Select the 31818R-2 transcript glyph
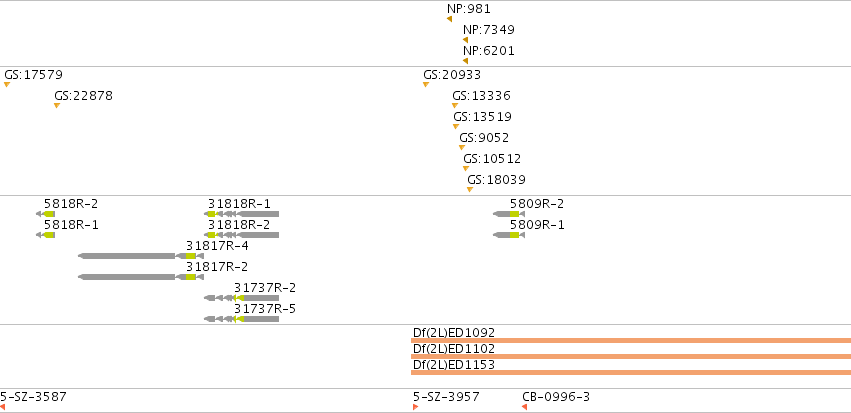This screenshot has width=851, height=413. point(243,235)
